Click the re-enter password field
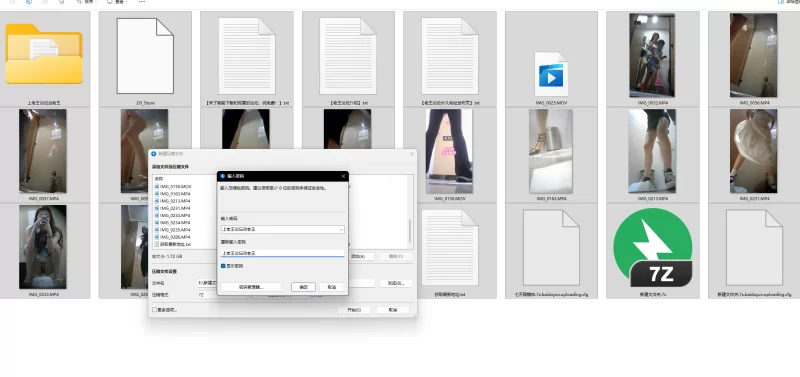 point(283,253)
